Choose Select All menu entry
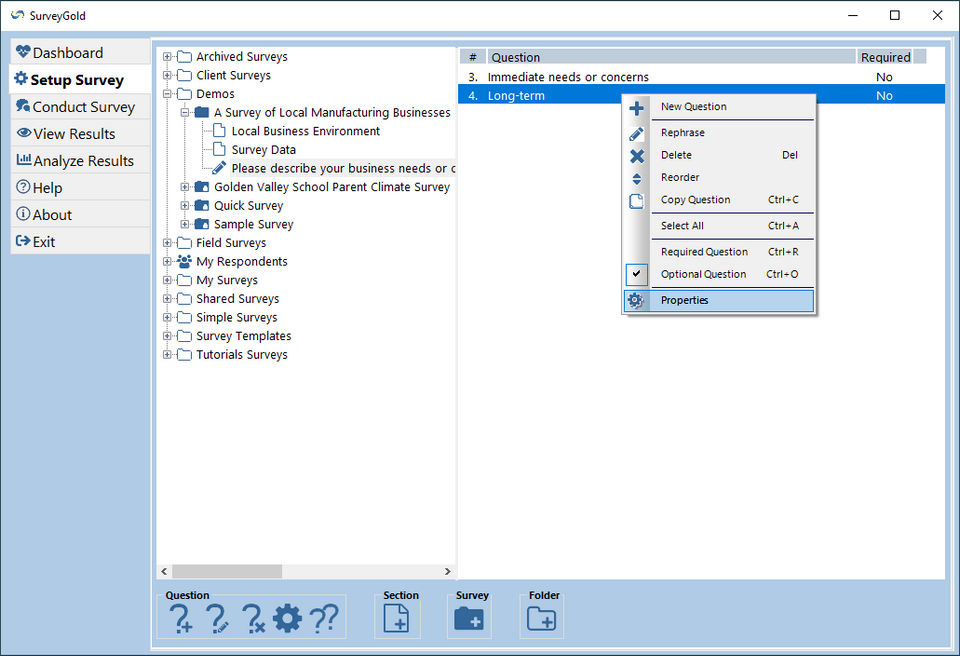Viewport: 960px width, 656px height. 719,225
